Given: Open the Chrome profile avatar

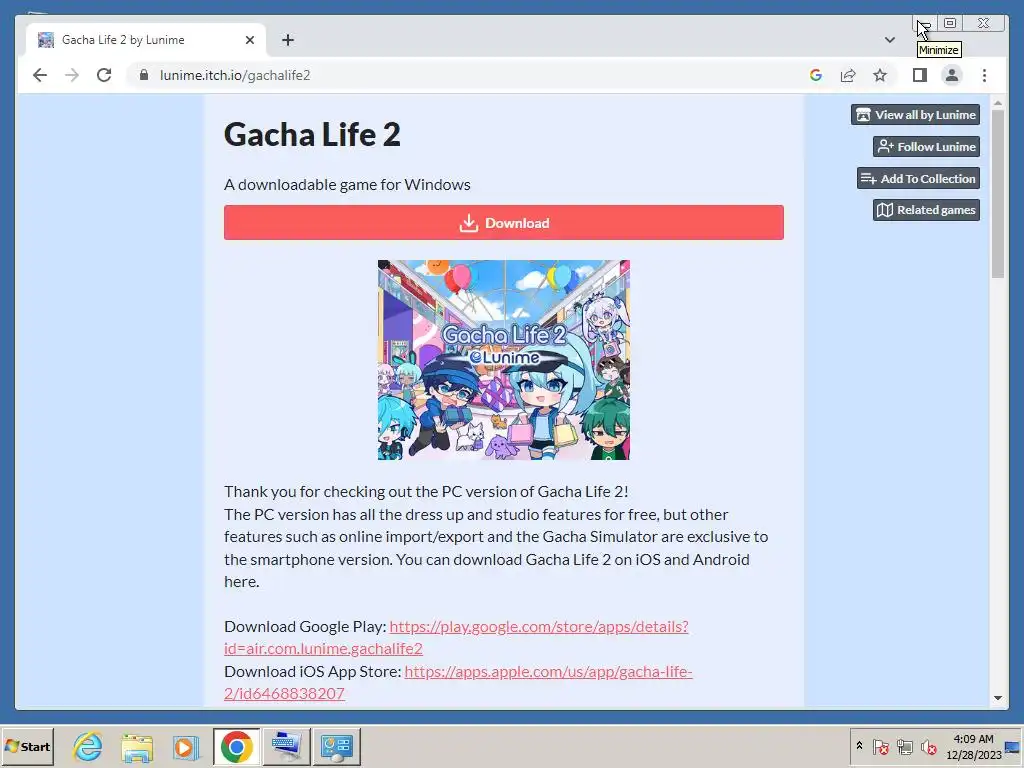Looking at the screenshot, I should (x=952, y=75).
